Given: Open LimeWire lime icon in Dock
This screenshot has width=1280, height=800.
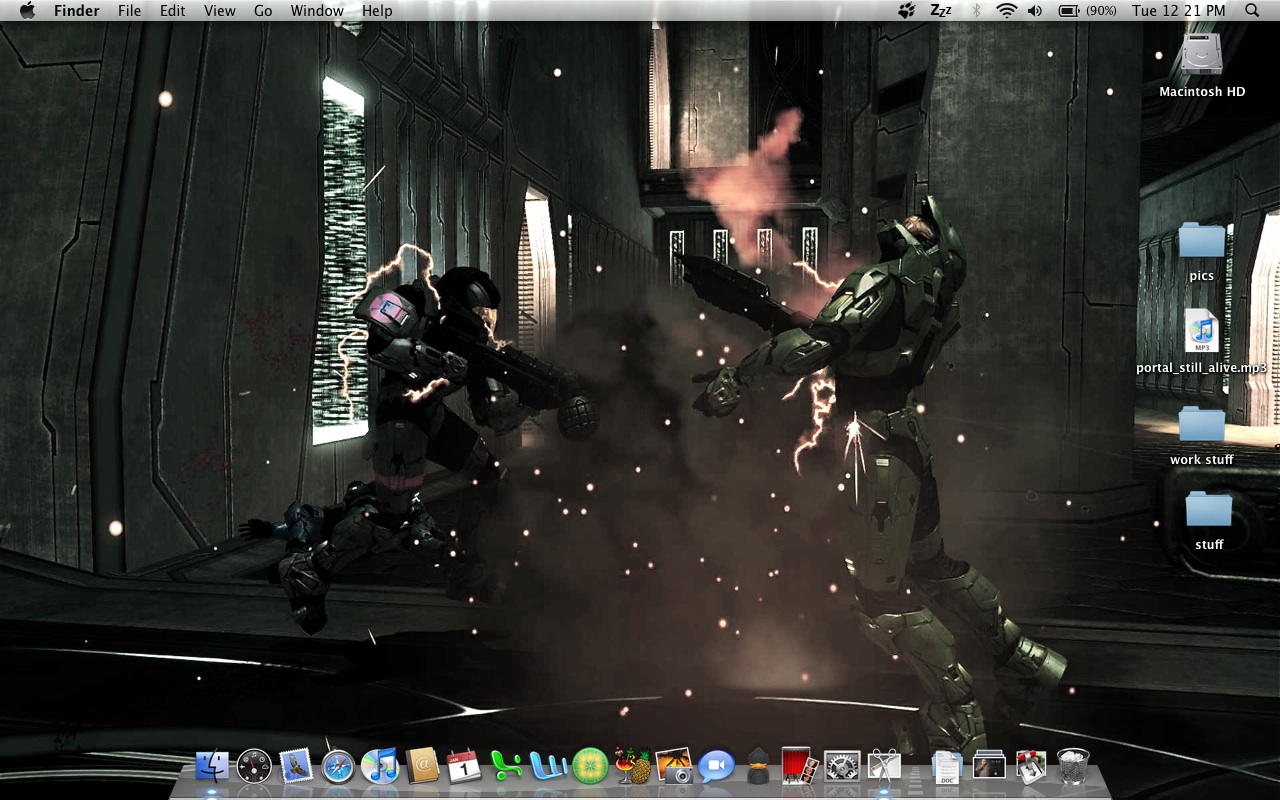Looking at the screenshot, I should click(x=590, y=767).
